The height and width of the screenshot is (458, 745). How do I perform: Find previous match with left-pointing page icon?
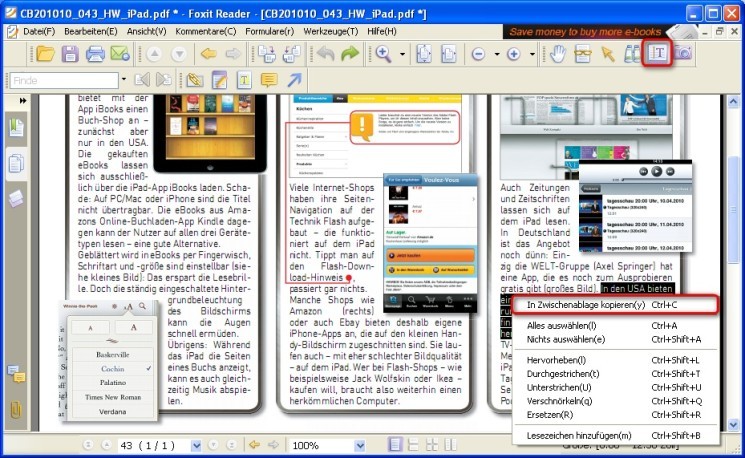(x=142, y=80)
